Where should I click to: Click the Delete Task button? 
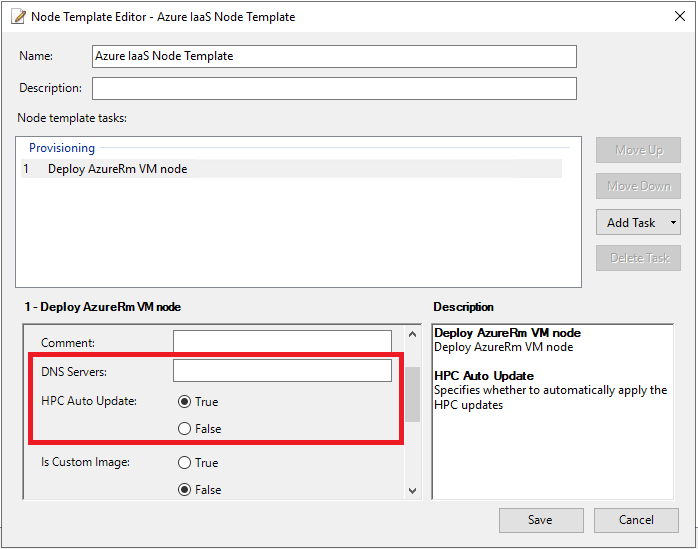point(638,258)
